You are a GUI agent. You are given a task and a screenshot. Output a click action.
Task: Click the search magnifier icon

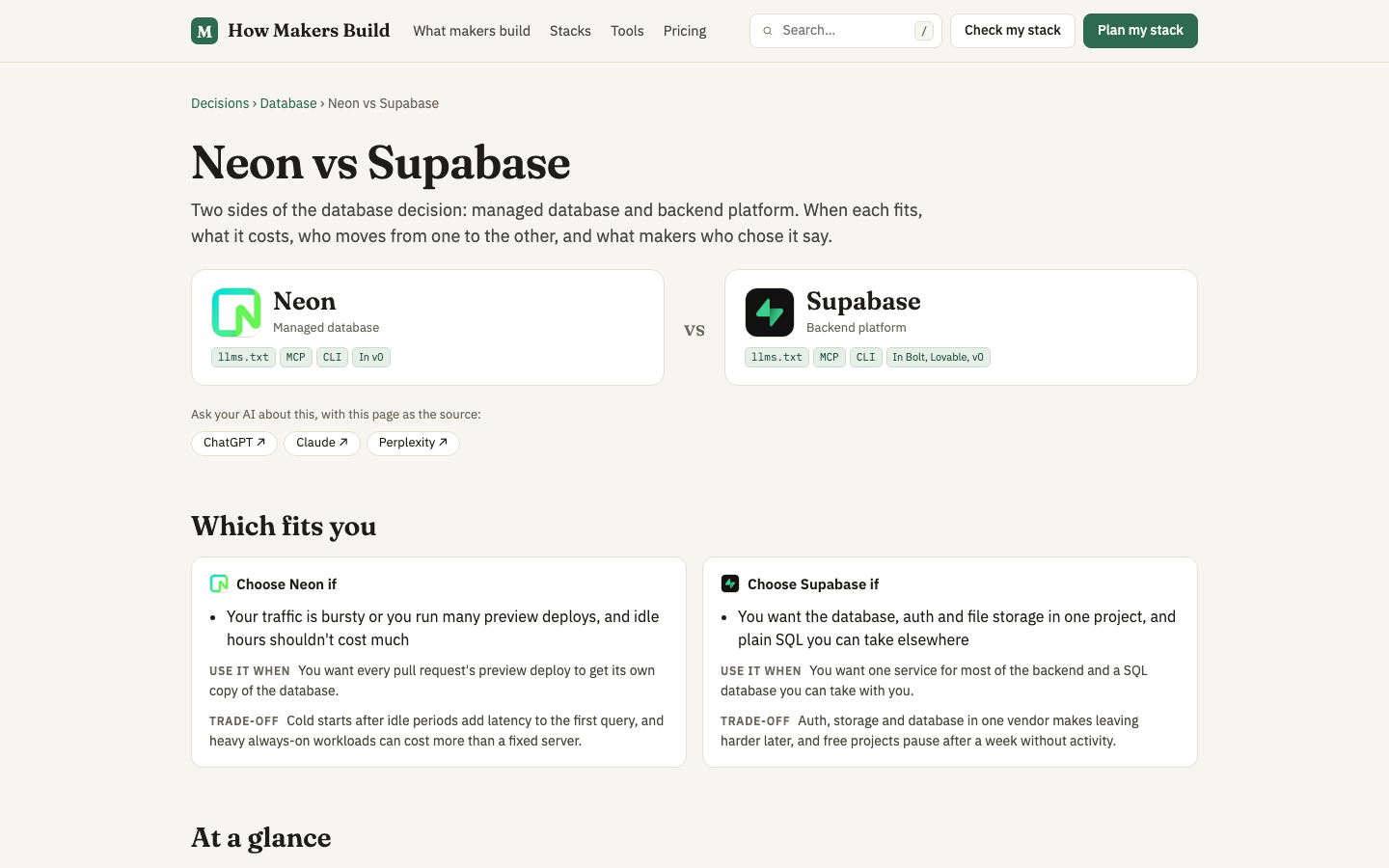[x=768, y=31]
